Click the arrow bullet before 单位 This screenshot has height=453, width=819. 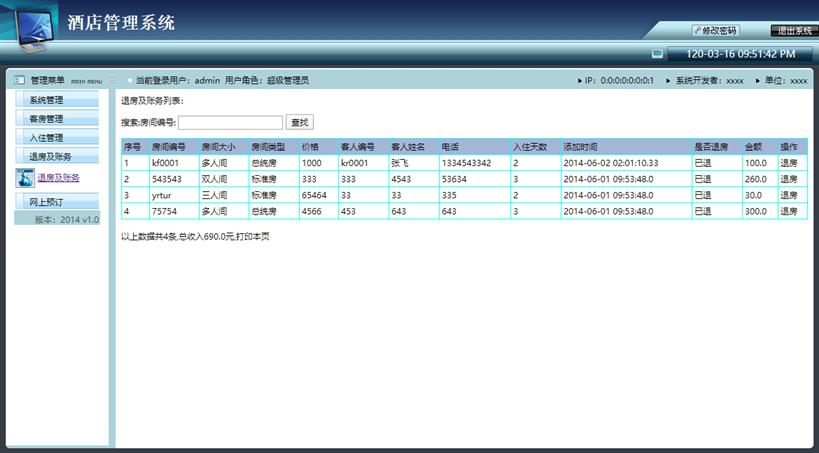click(x=758, y=80)
